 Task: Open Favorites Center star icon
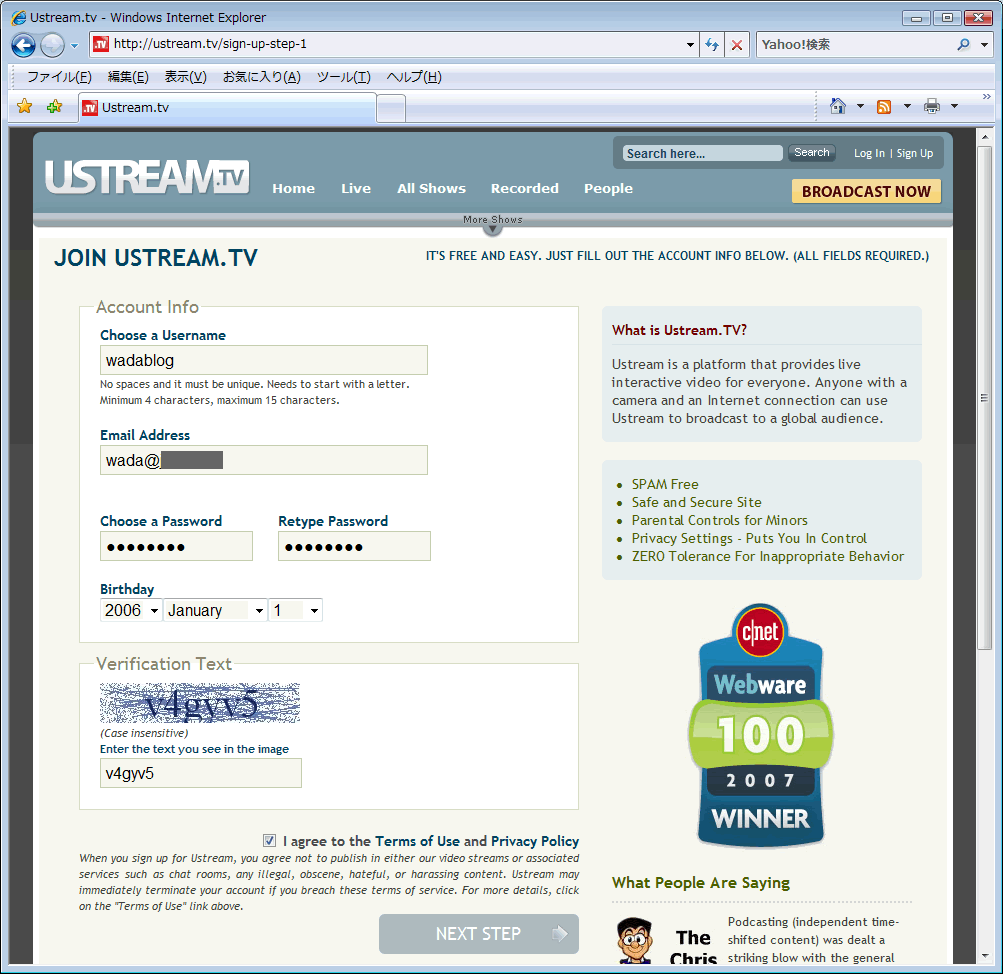[25, 107]
